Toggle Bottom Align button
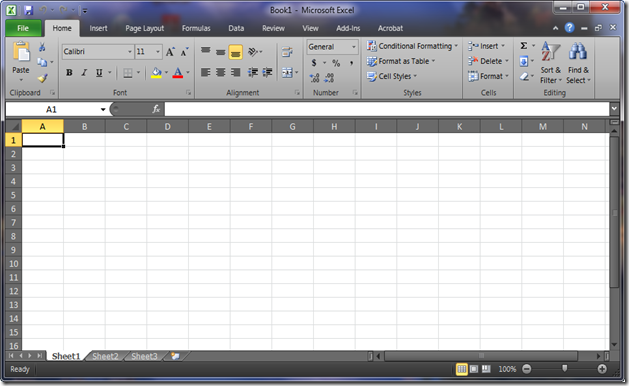This screenshot has width=629, height=386. click(x=235, y=52)
